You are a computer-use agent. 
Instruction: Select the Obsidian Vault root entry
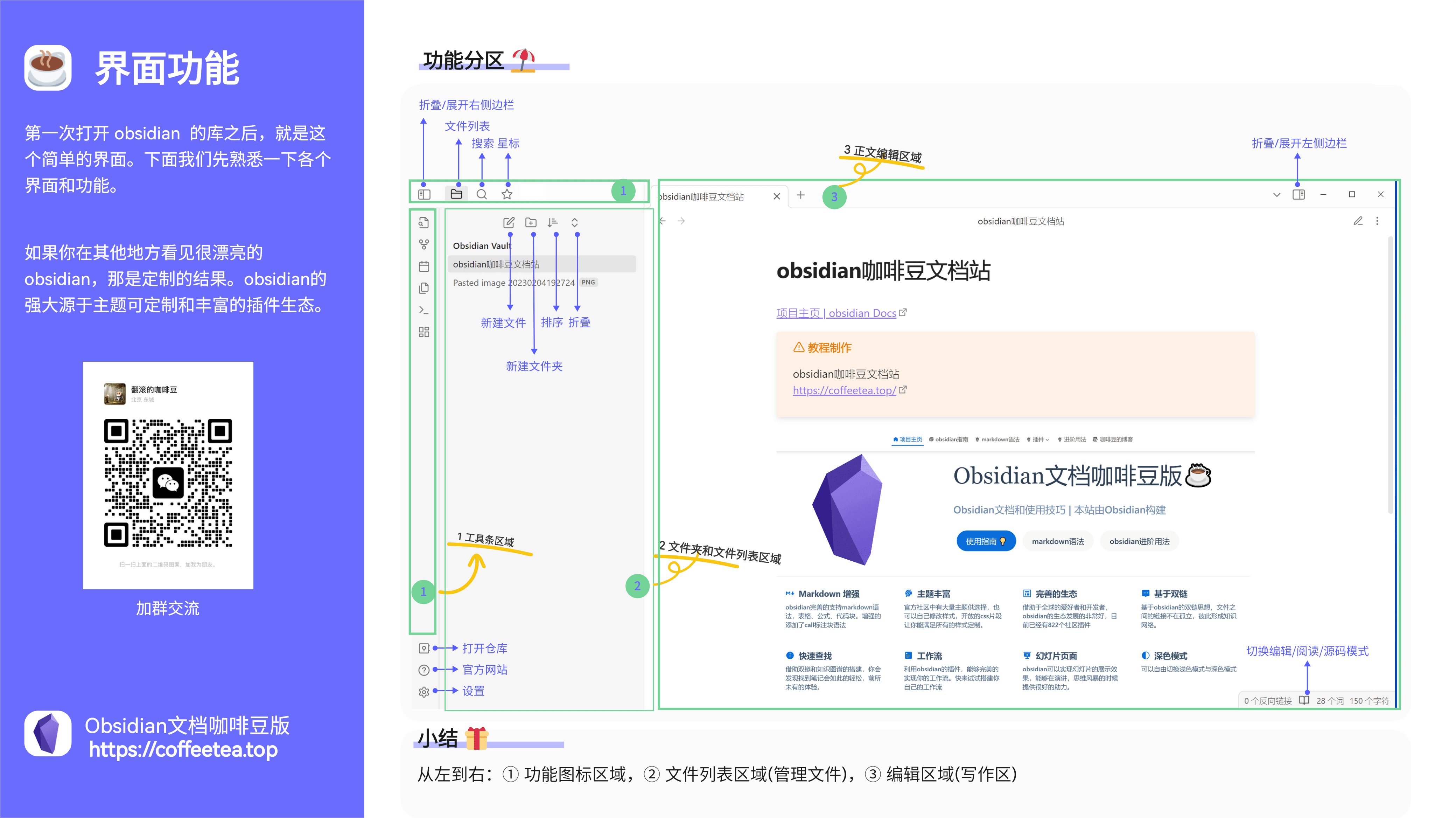click(x=482, y=246)
